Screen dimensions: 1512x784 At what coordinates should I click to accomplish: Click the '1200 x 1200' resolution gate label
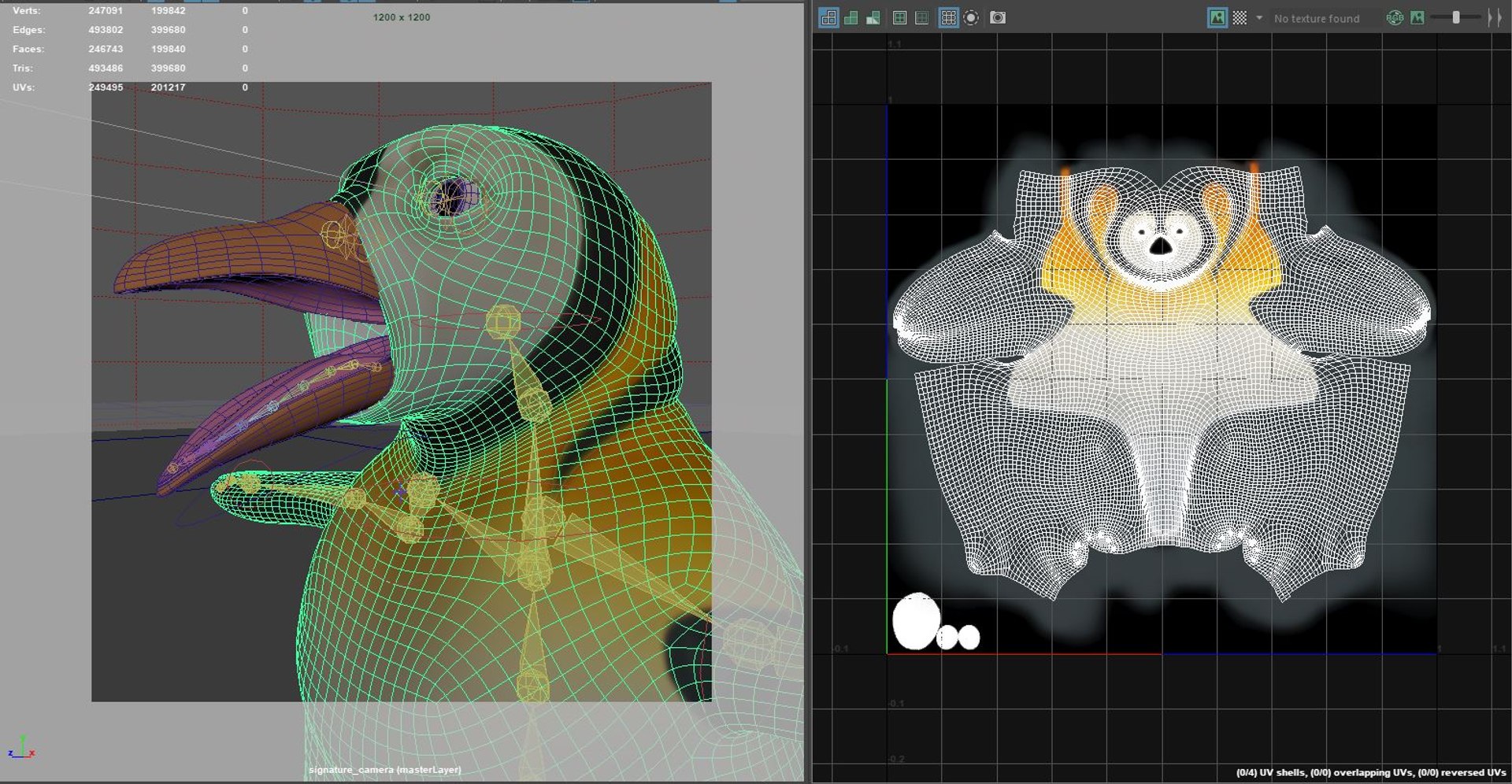(402, 17)
